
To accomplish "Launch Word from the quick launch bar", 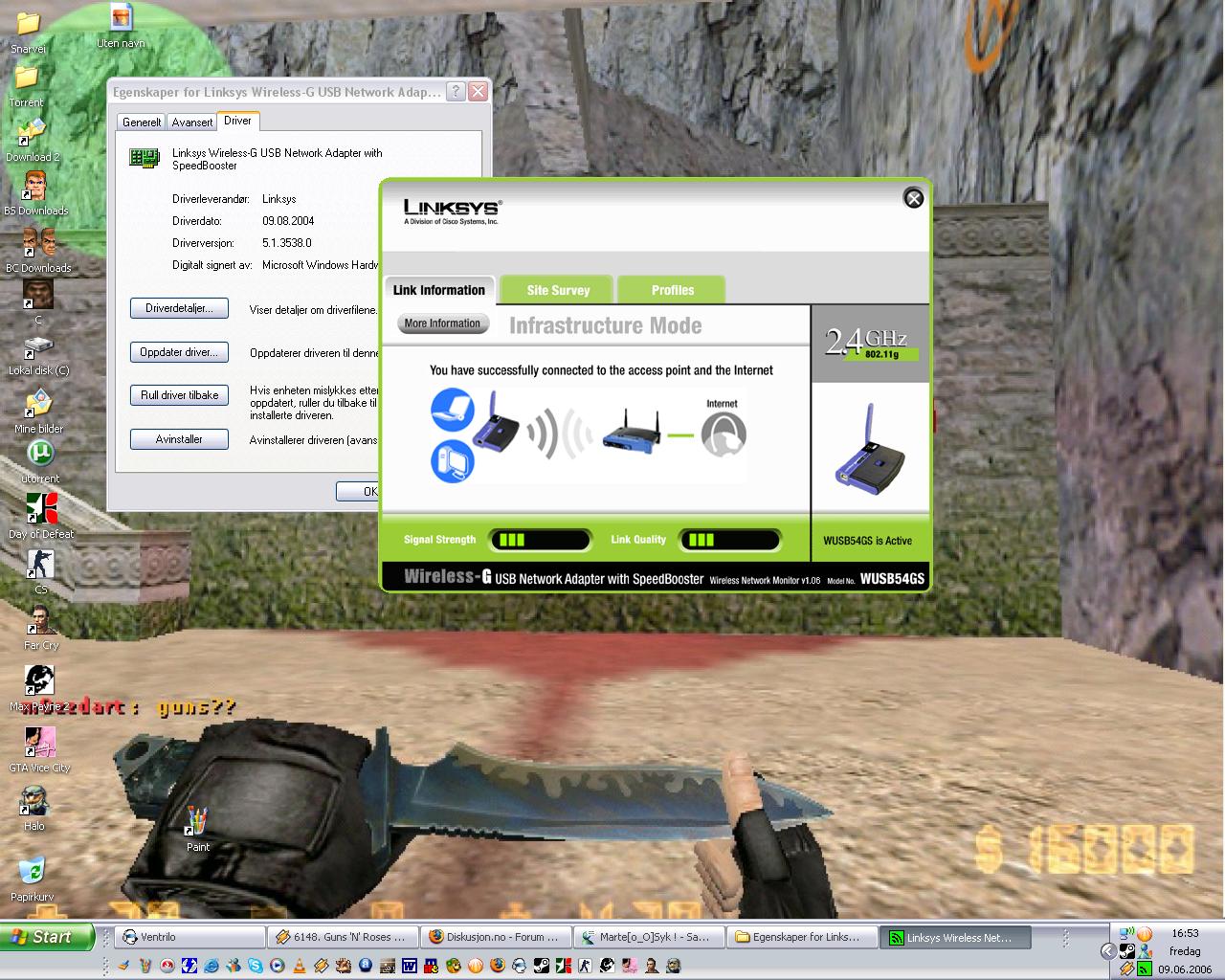I will click(x=410, y=966).
